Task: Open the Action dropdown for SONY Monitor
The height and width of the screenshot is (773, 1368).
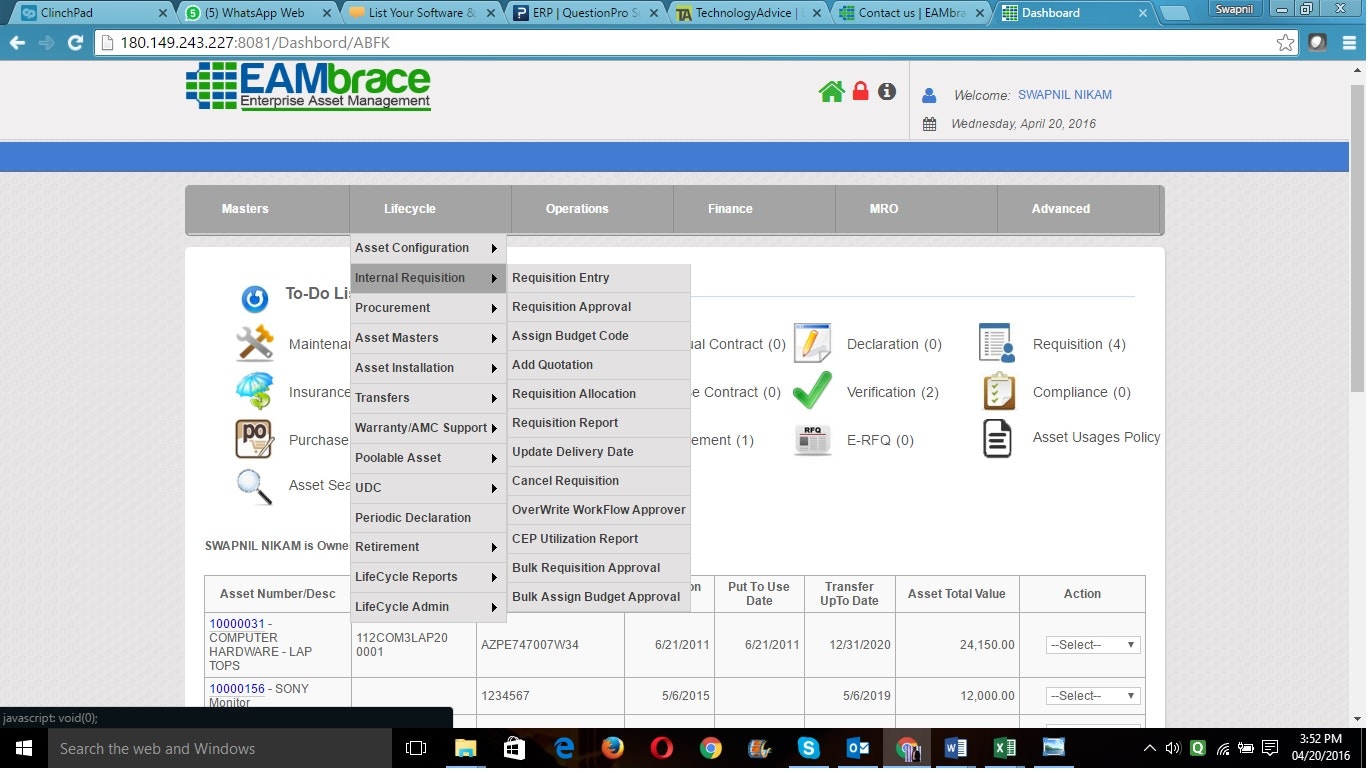Action: pos(1092,696)
